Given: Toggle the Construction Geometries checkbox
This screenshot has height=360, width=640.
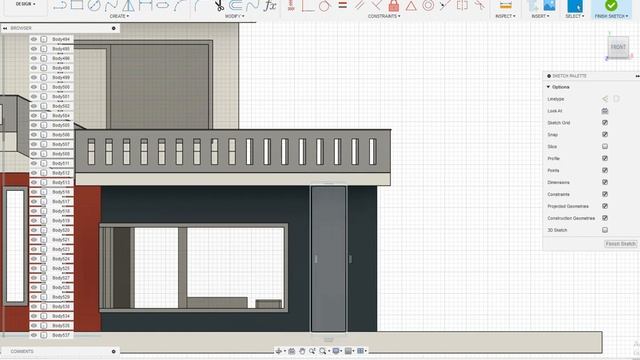Looking at the screenshot, I should tap(605, 218).
